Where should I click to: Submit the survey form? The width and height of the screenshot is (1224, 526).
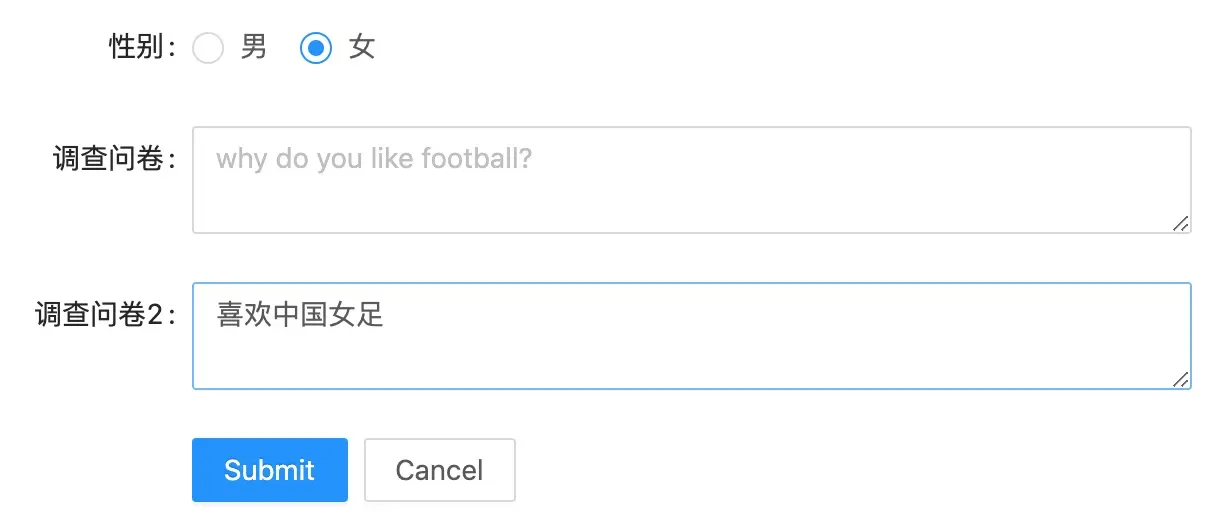(x=269, y=470)
